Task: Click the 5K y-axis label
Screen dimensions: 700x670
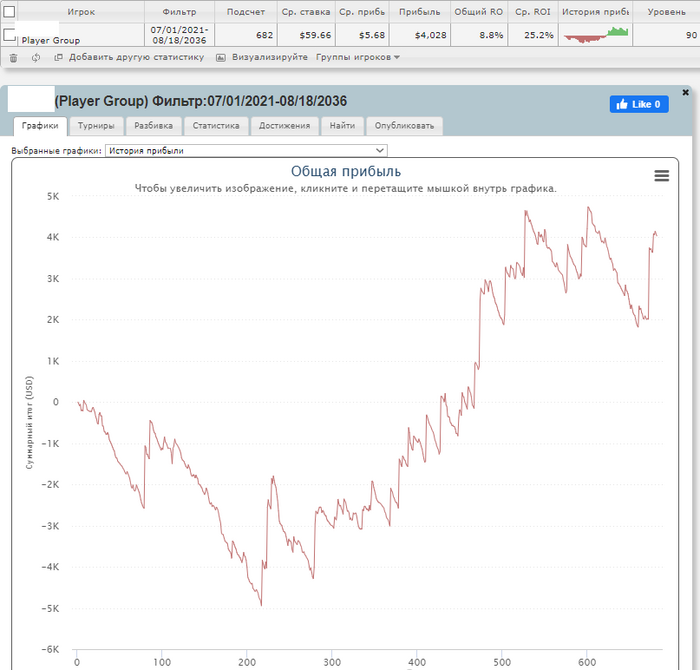Action: (x=53, y=196)
